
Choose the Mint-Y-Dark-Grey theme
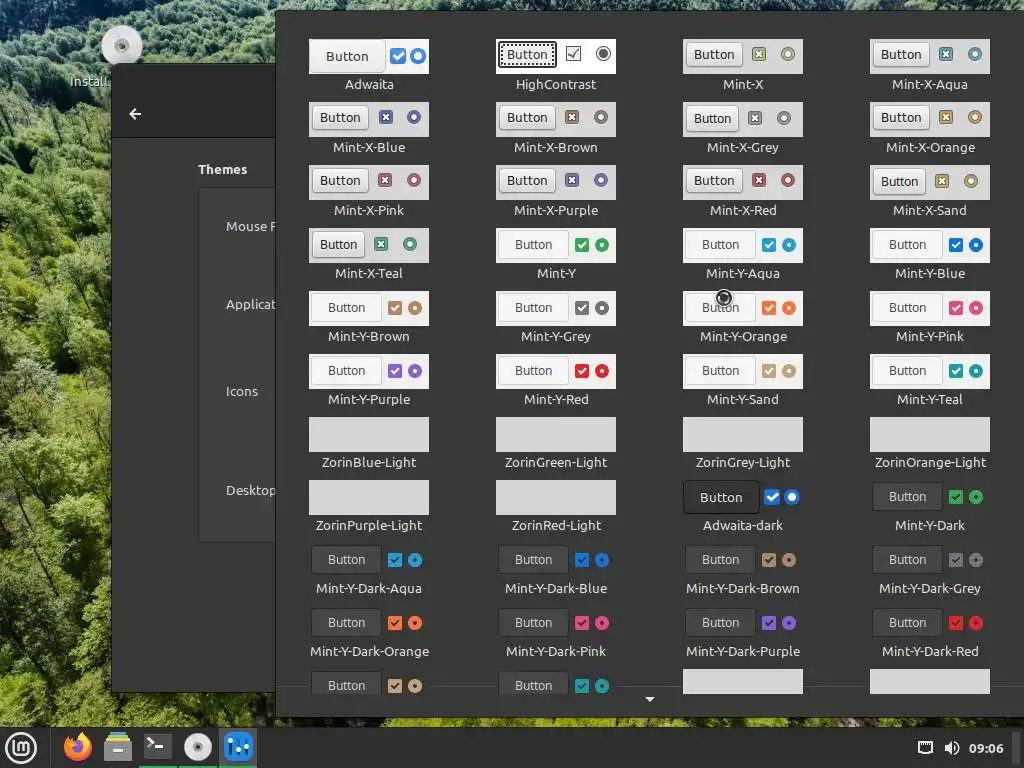[x=930, y=569]
